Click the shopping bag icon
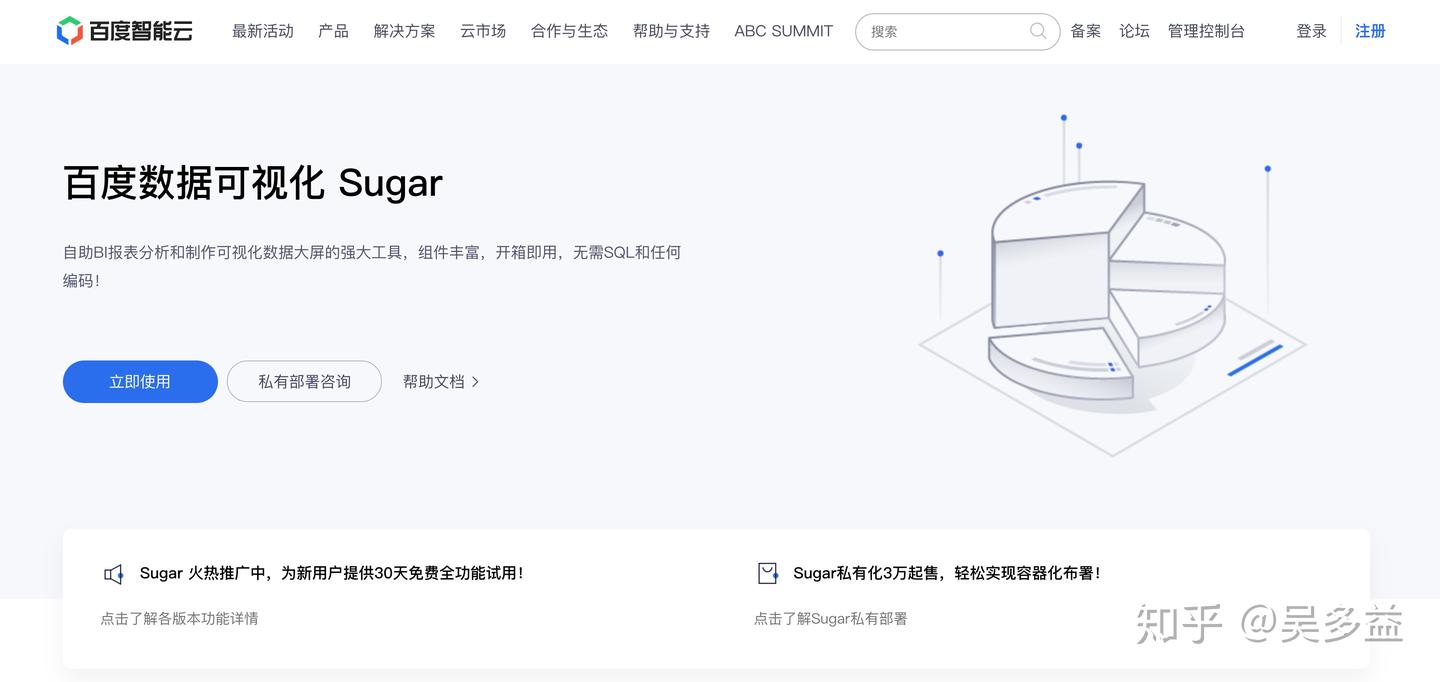Screen dimensions: 1440x682 click(x=768, y=573)
